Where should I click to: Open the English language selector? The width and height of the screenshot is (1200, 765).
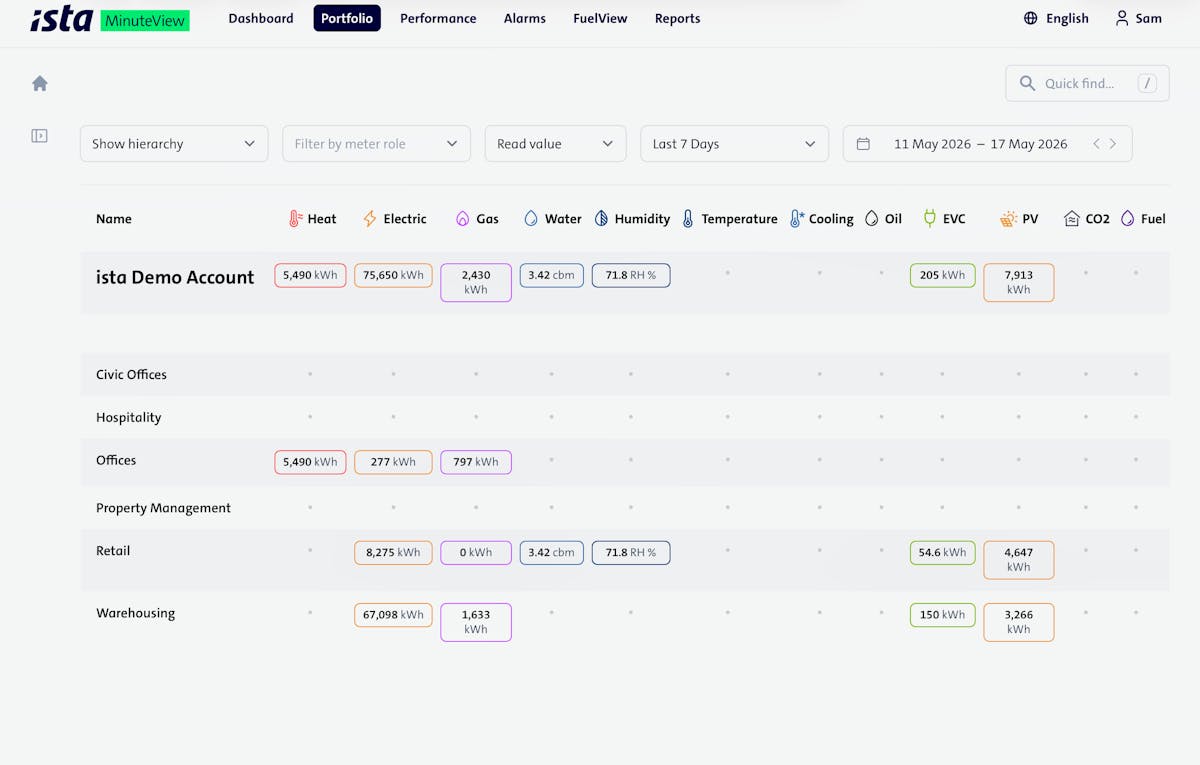(1056, 18)
